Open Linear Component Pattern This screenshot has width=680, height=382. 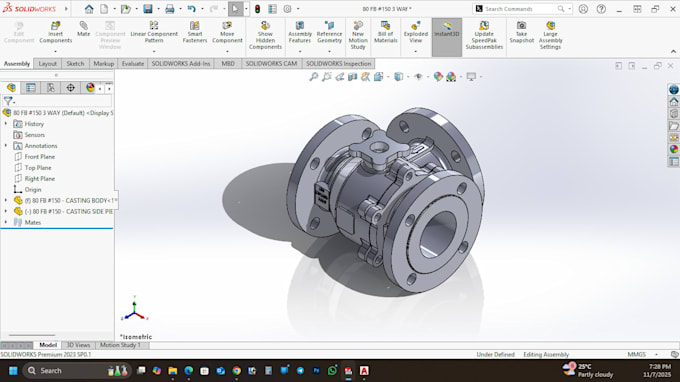tap(154, 33)
